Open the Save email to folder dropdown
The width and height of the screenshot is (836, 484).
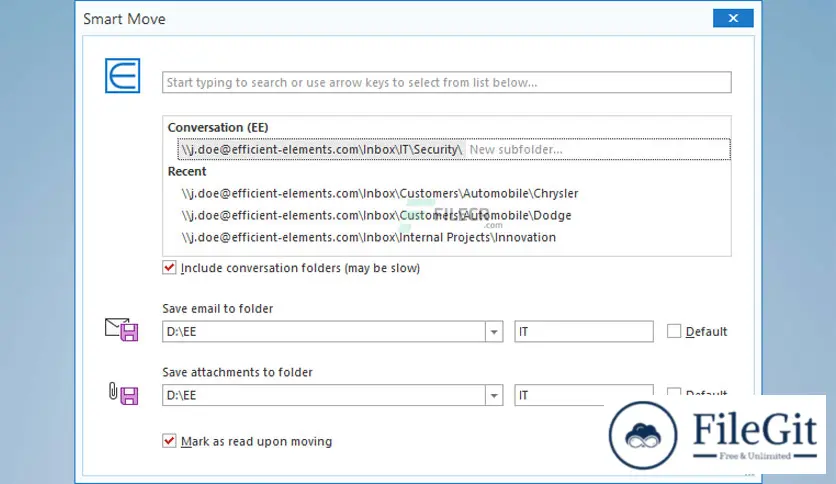click(494, 332)
